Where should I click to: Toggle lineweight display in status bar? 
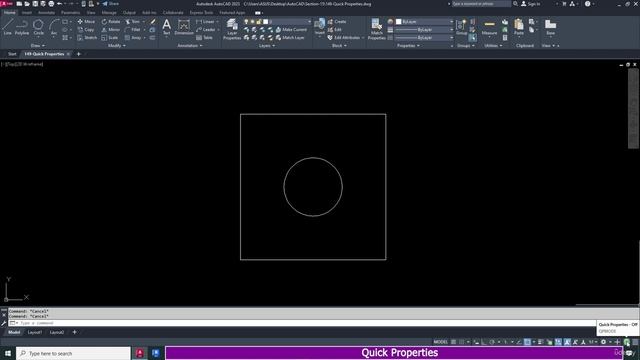[540, 342]
